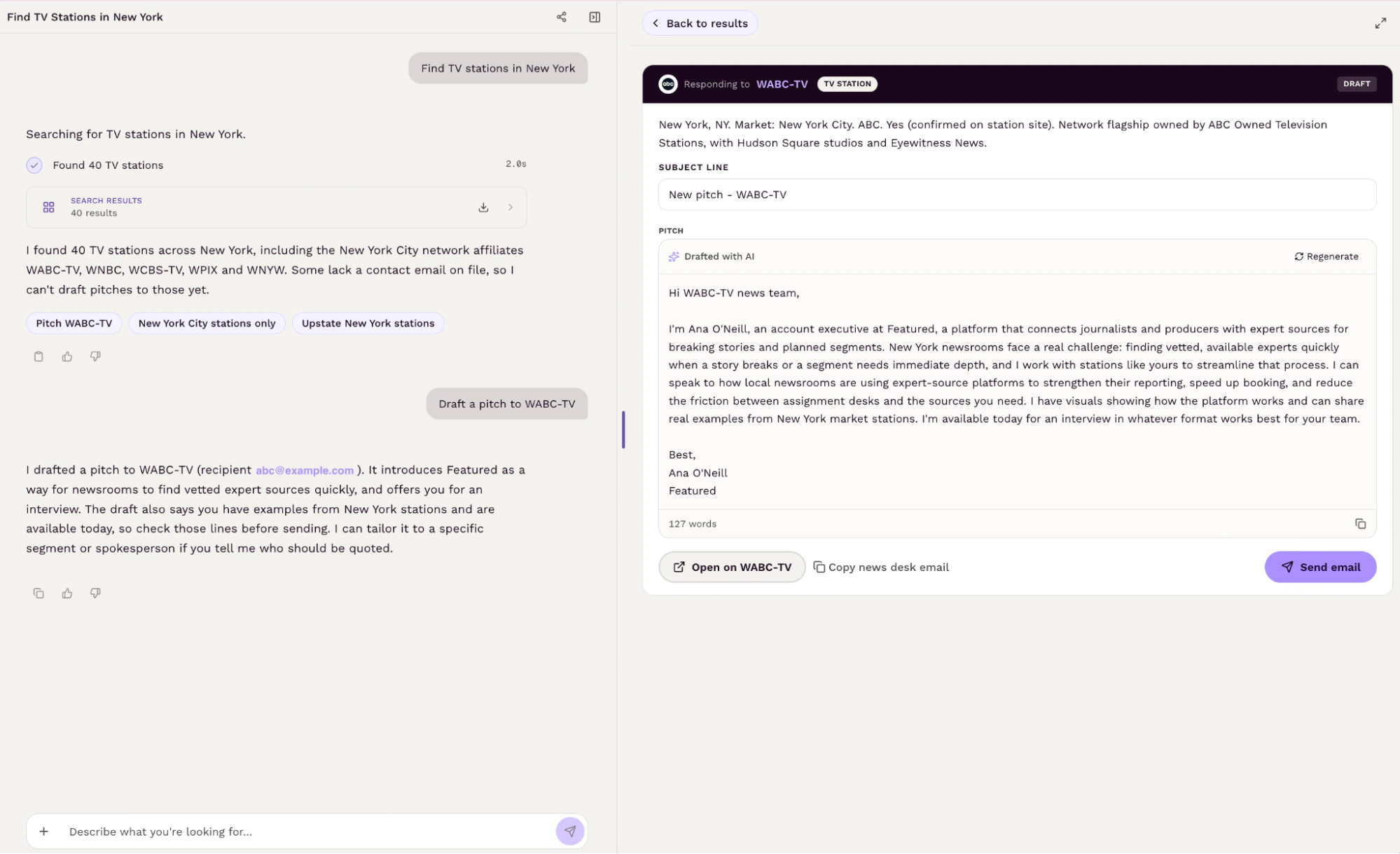This screenshot has height=854, width=1400.
Task: Choose New York City stations only chip
Action: click(x=207, y=324)
